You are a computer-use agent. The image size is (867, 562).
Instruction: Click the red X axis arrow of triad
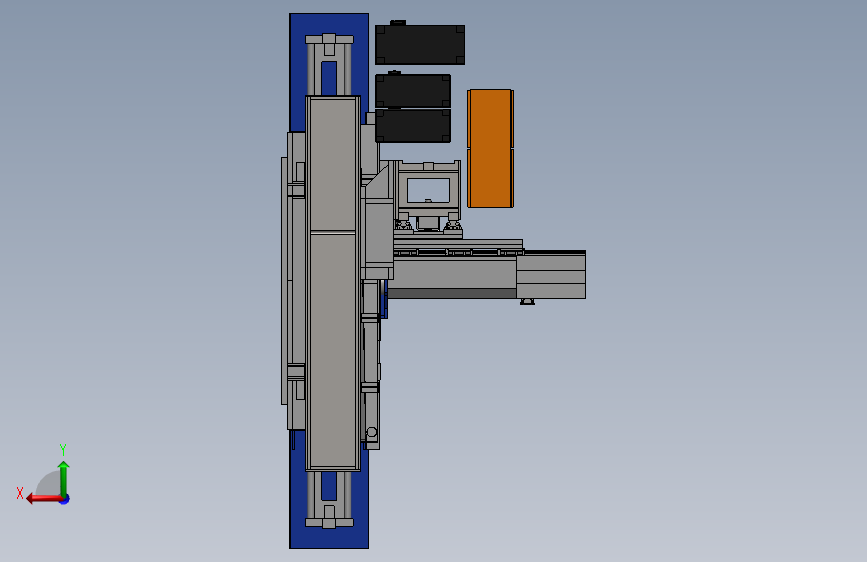coord(43,499)
